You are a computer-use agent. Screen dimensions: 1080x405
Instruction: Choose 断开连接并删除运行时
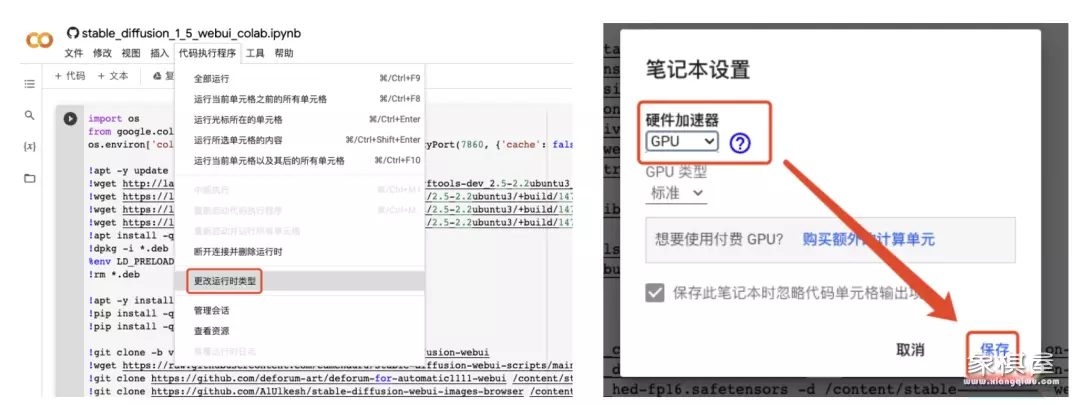(300, 252)
